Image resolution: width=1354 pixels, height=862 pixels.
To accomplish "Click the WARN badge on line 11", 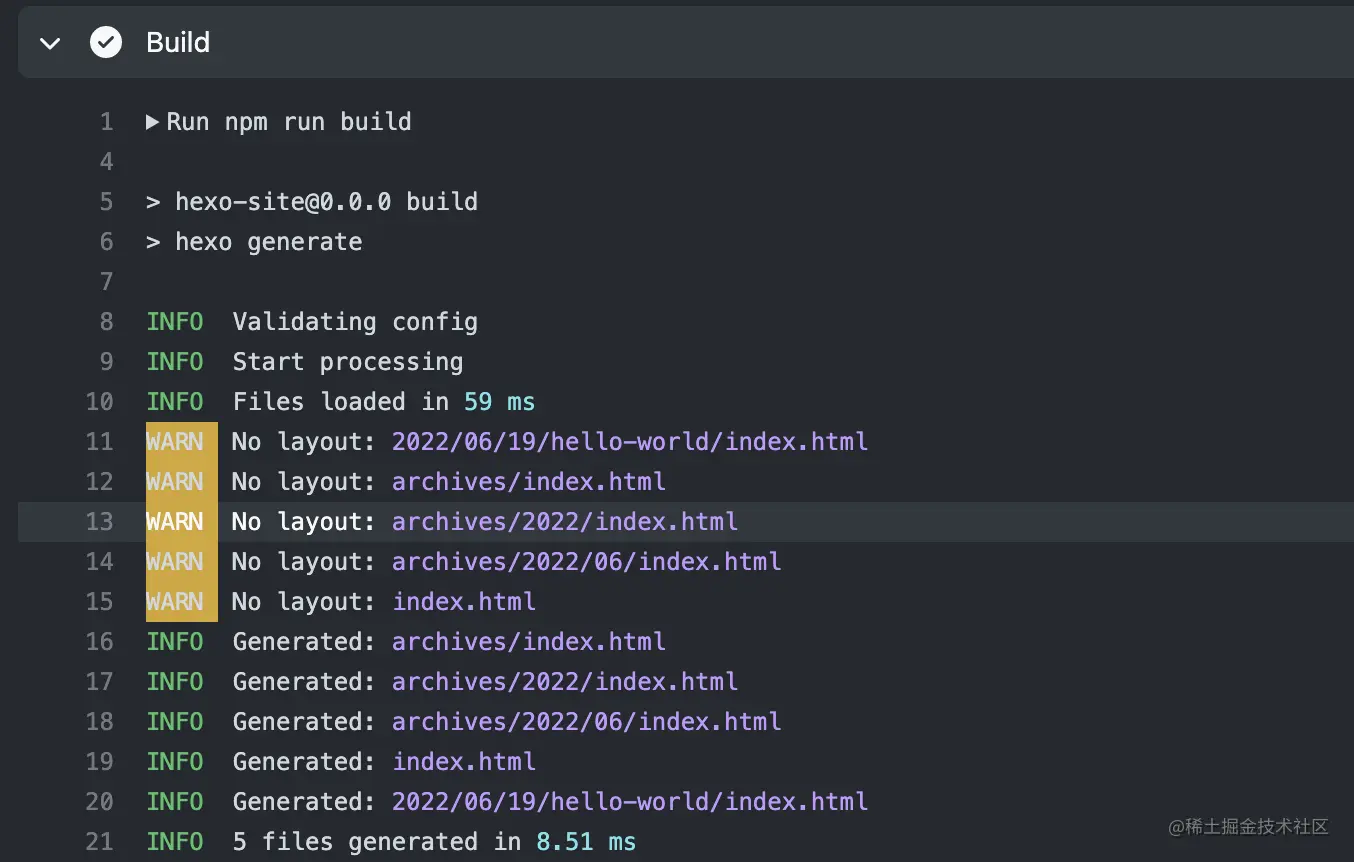I will pos(175,442).
